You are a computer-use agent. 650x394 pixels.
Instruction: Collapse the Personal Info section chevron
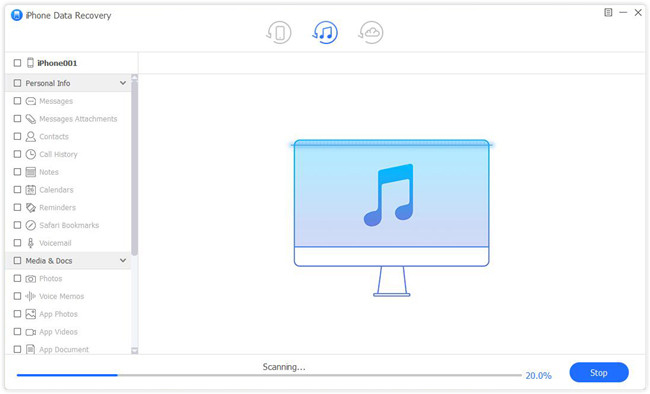point(123,83)
